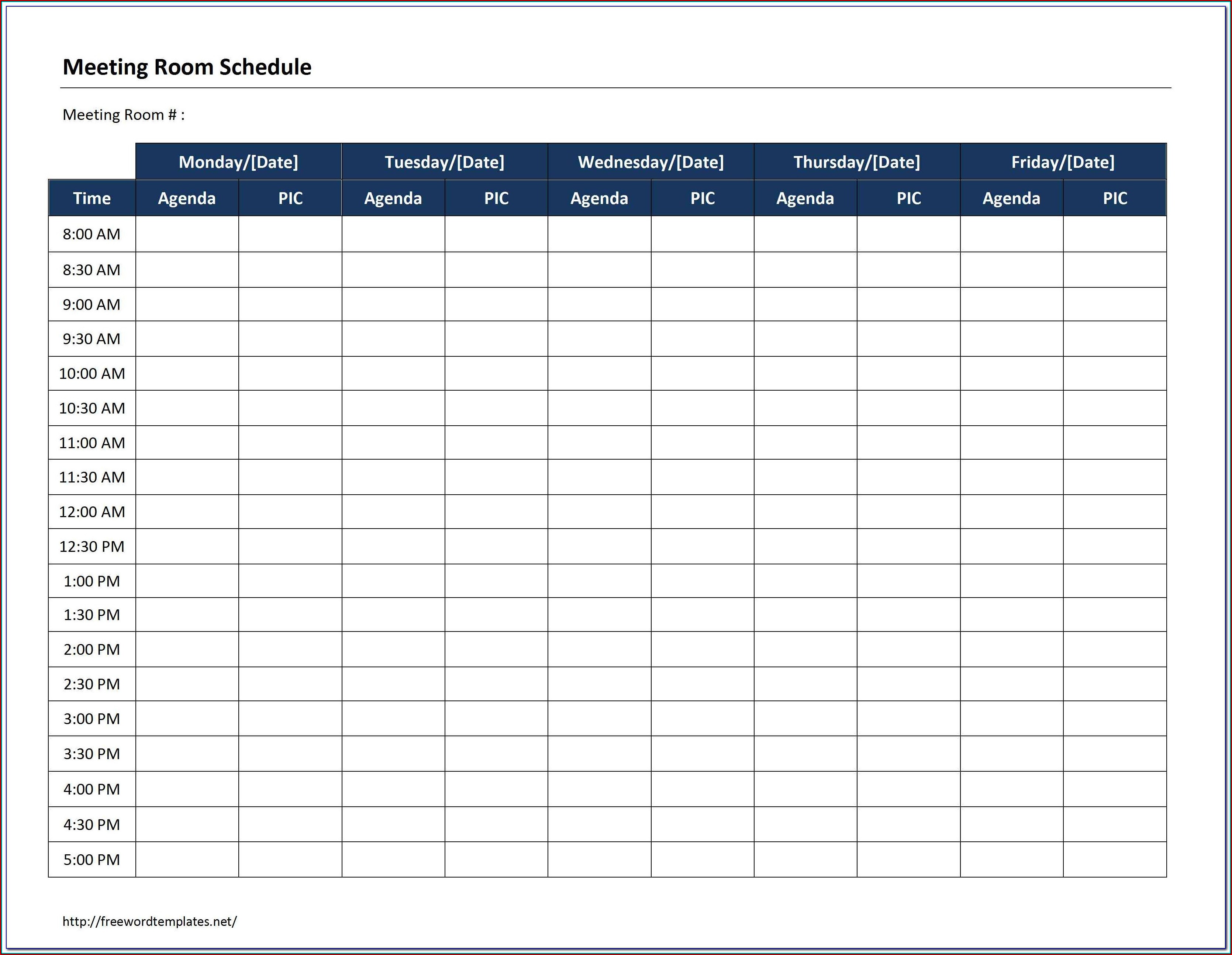Screen dimensions: 1232x955
Task: Select the Wednesday/[Date] header cell
Action: point(650,162)
